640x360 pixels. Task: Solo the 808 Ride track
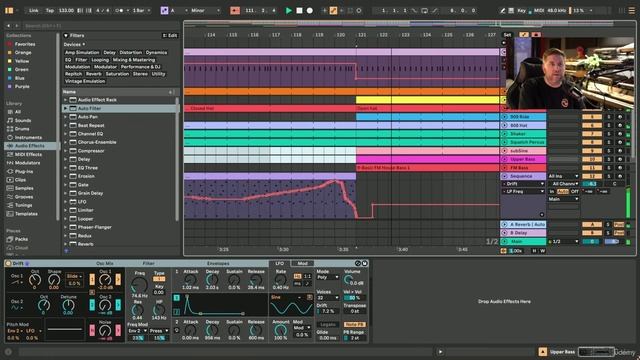(609, 117)
